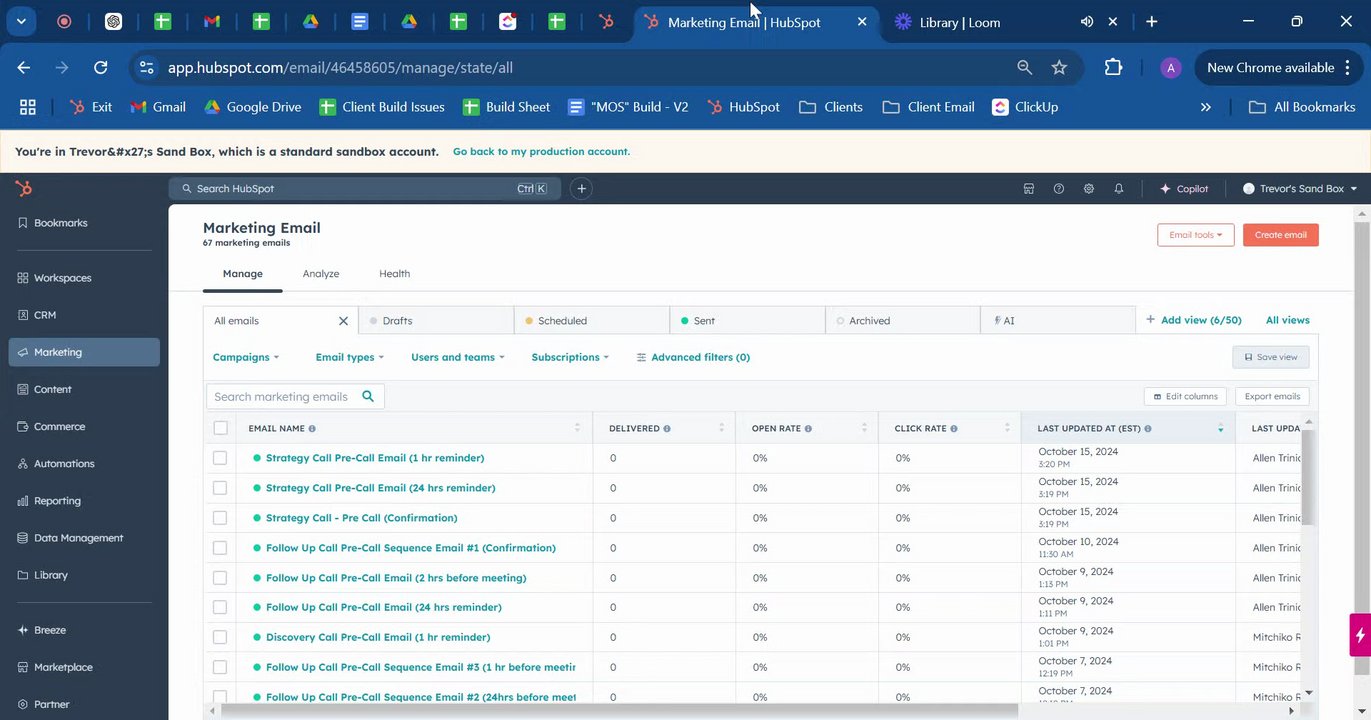Select the Scheduled view tab
Viewport: 1371px width, 720px height.
[592, 321]
